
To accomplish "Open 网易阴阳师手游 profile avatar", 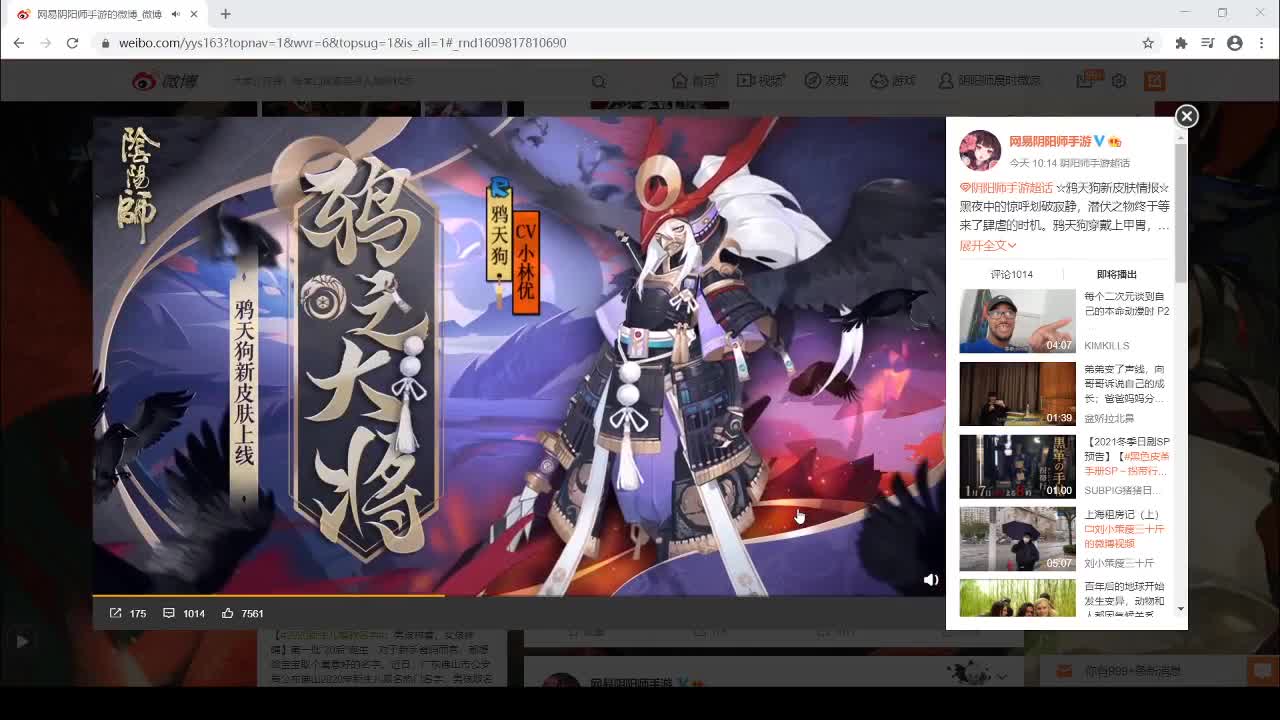I will coord(980,150).
